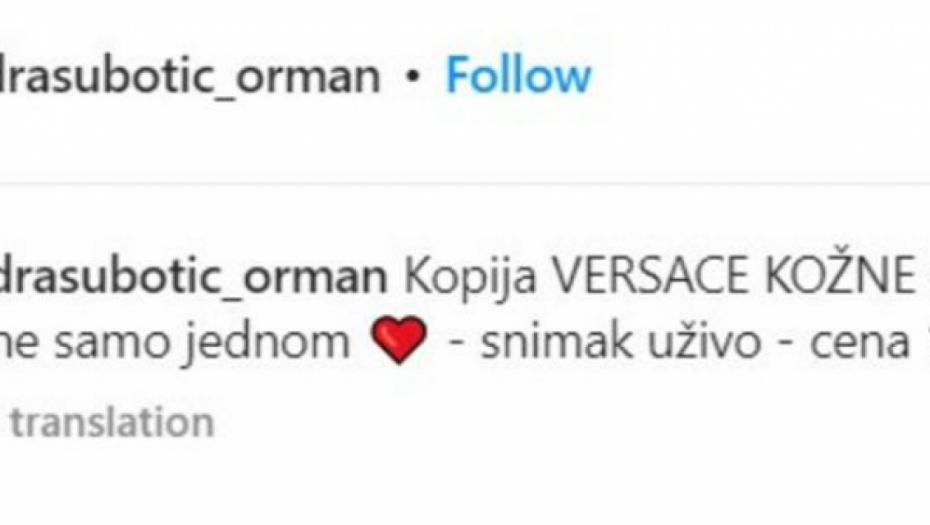The width and height of the screenshot is (930, 525).
Task: Click the 'orman' part of the caption username
Action: click(x=316, y=277)
